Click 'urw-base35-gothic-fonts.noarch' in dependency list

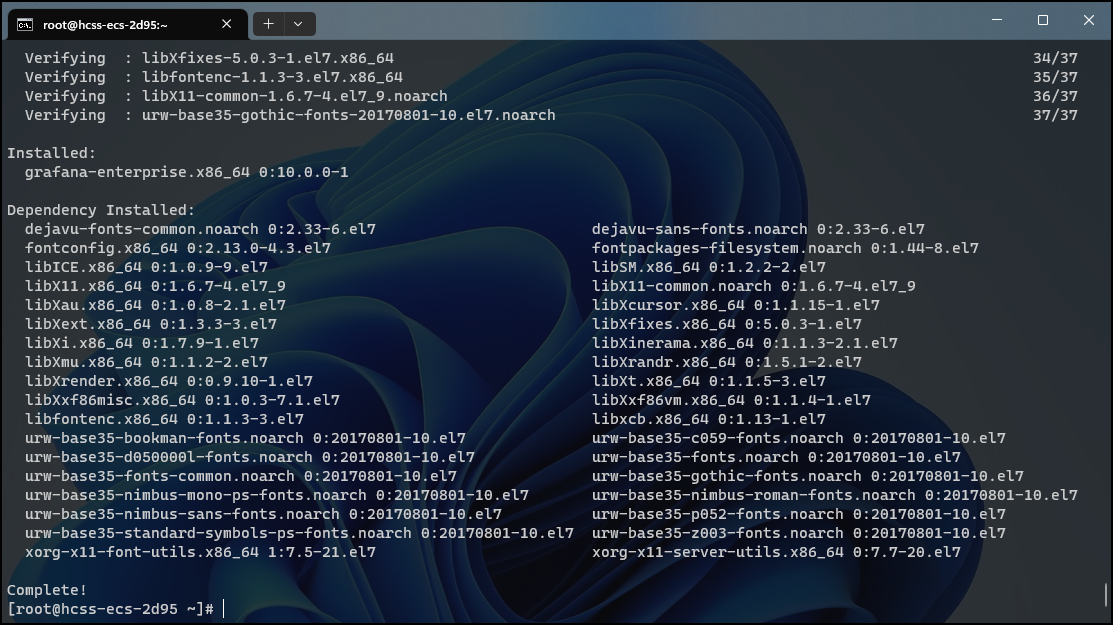point(726,478)
